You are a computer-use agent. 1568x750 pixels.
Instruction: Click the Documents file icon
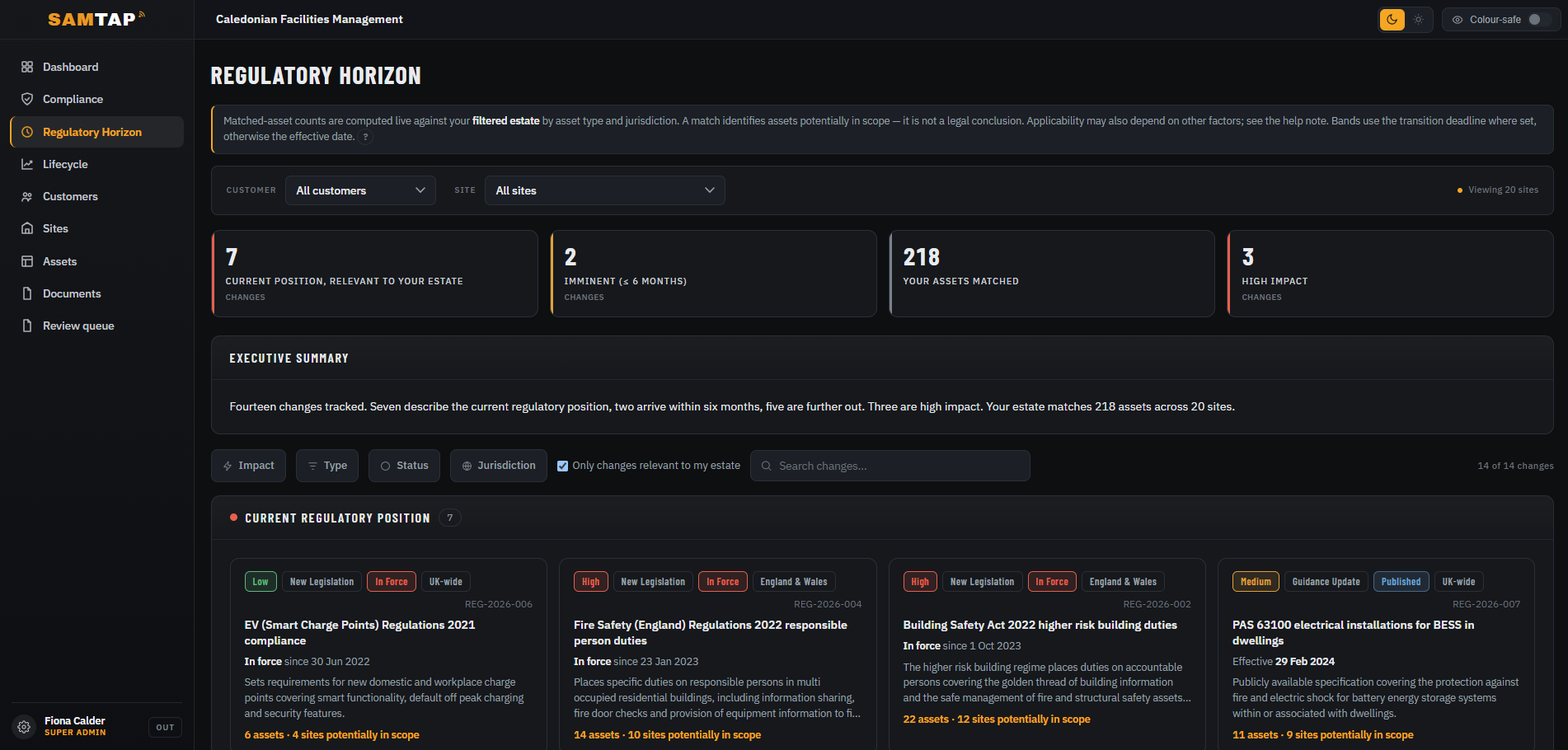click(27, 293)
